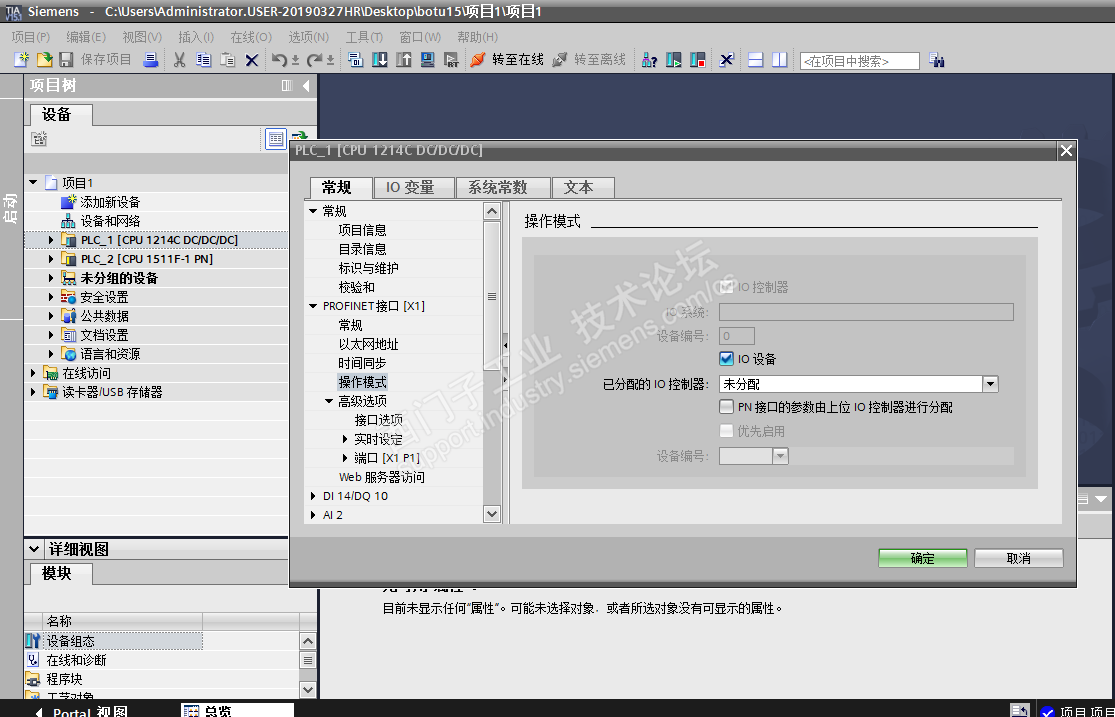Open the 工具(T) menu

(x=364, y=37)
